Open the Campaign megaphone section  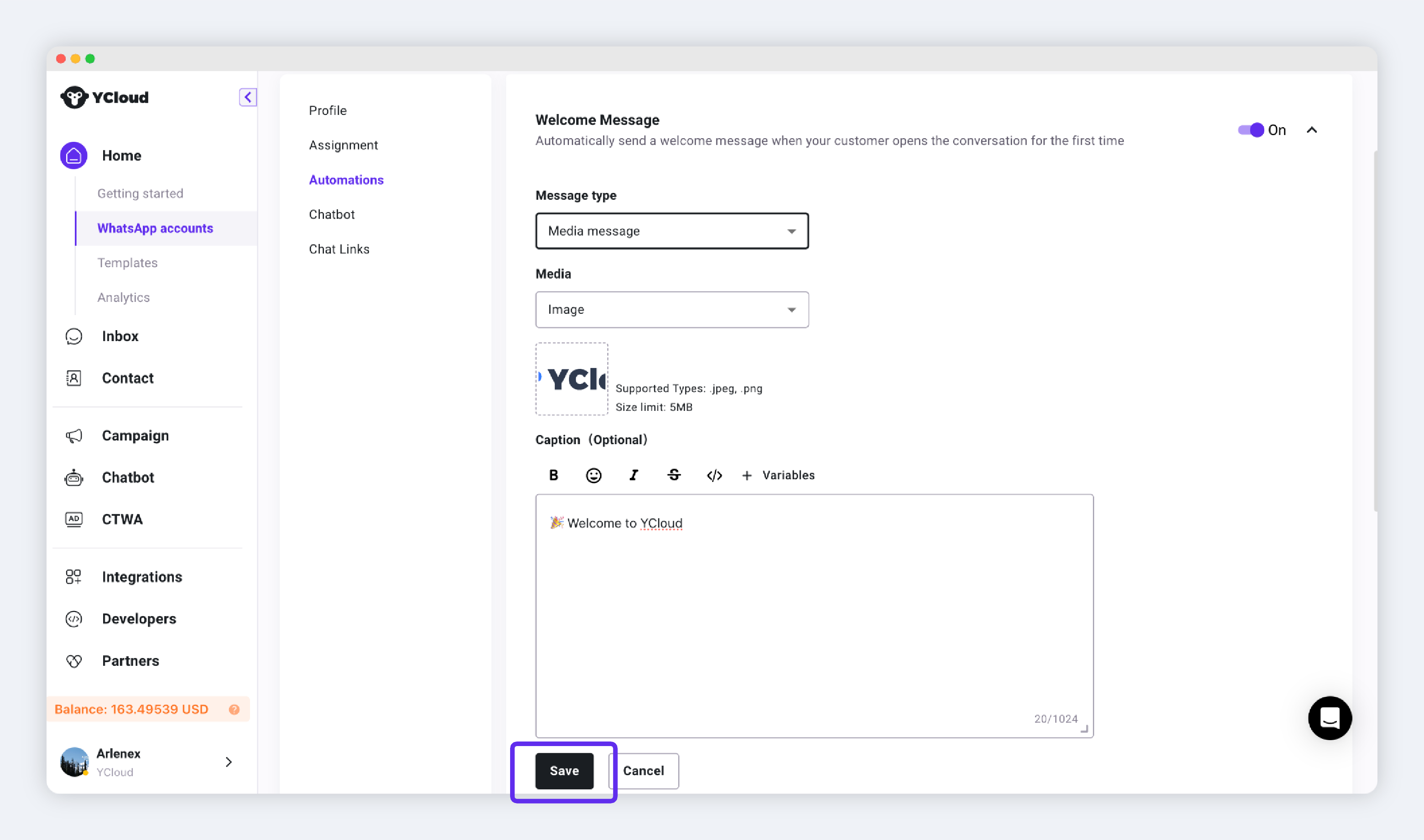click(x=135, y=436)
